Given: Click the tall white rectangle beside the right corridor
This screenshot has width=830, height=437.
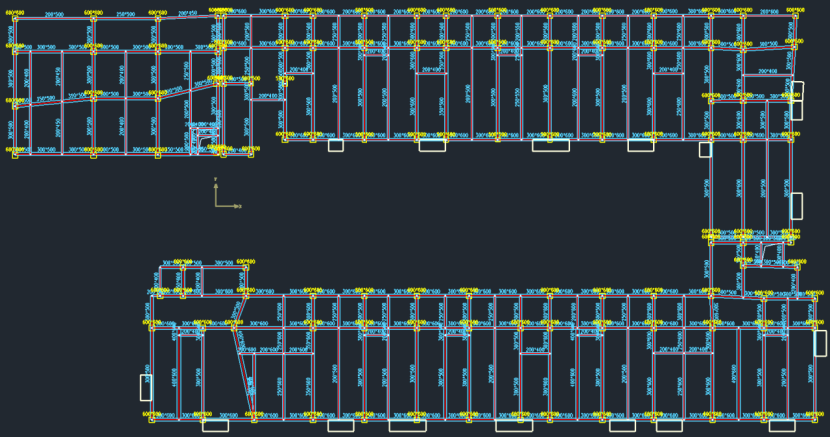Looking at the screenshot, I should (x=796, y=205).
